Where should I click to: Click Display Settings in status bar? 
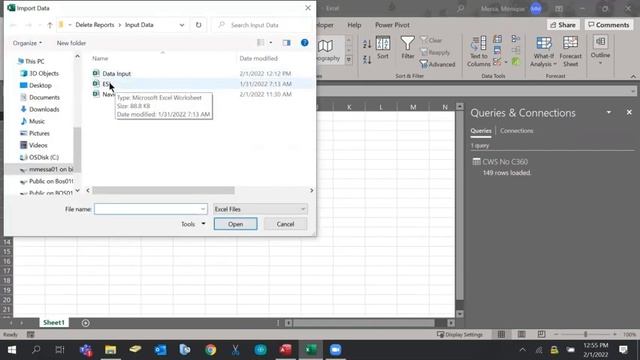coord(460,334)
